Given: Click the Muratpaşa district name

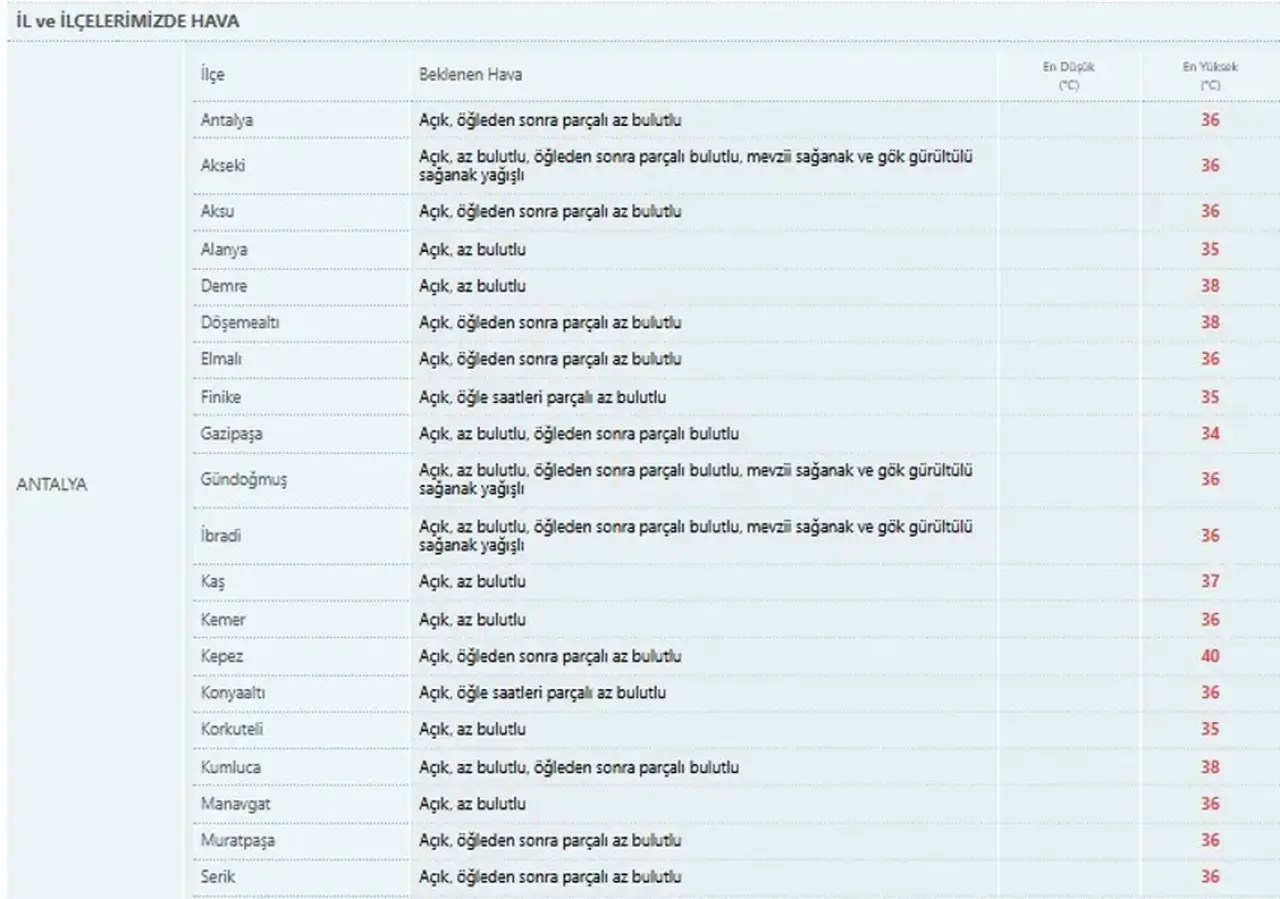Looking at the screenshot, I should (x=237, y=840).
